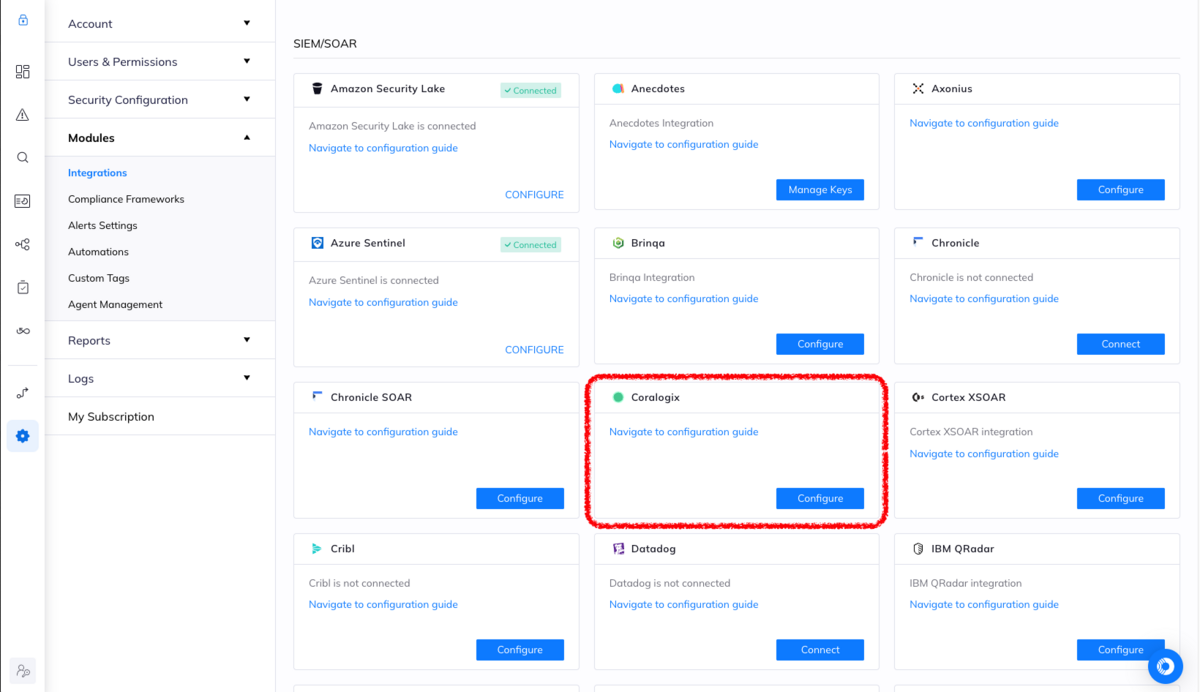The height and width of the screenshot is (692, 1200).
Task: Open Alerts Settings in Modules
Action: 103,225
